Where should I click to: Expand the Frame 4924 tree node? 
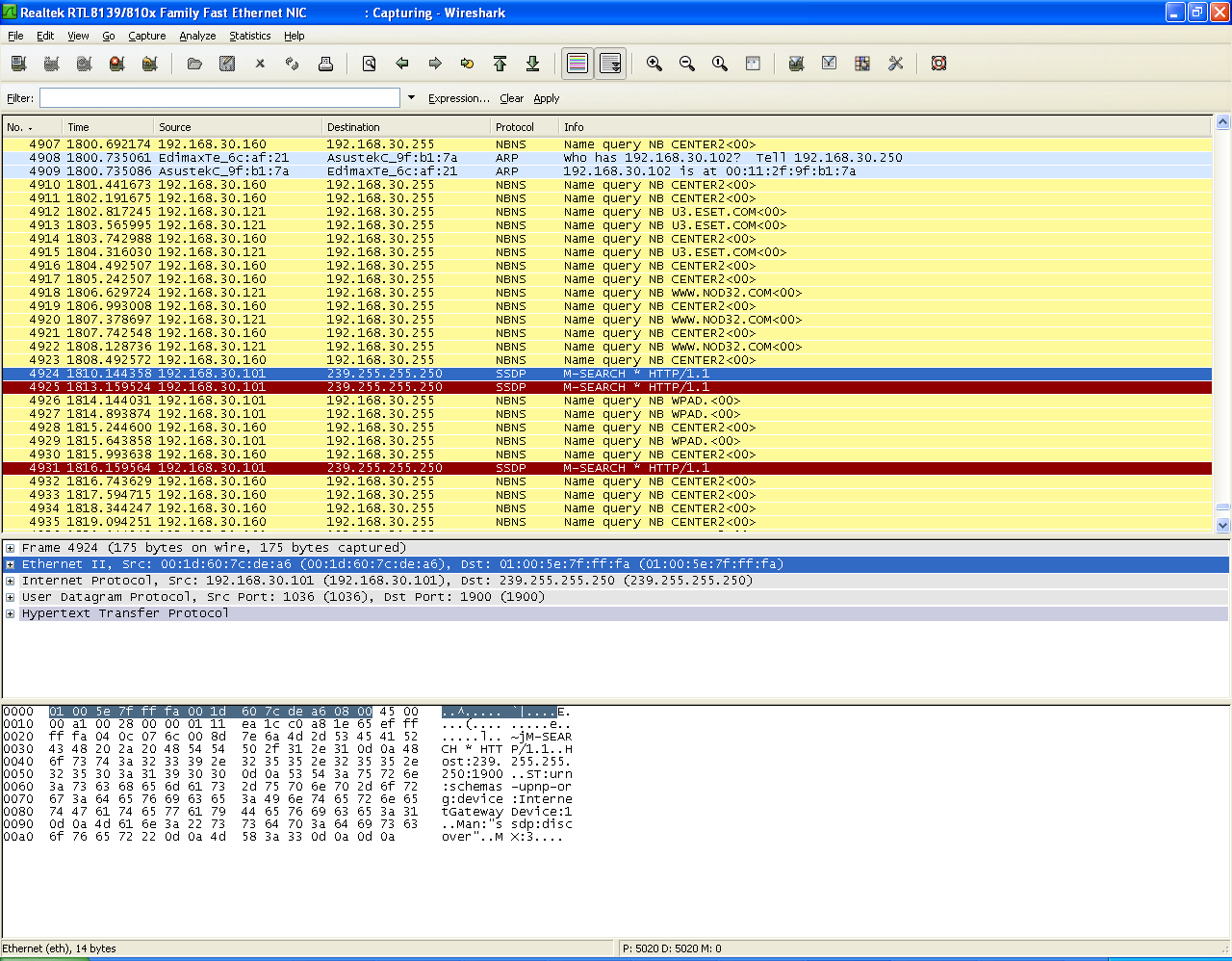point(11,548)
